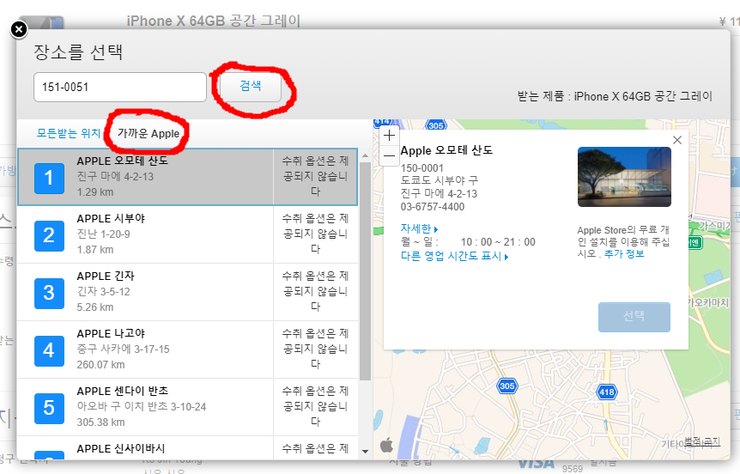Screen dimensions: 740x474
Task: Select store number 4 blue badge
Action: tap(49, 351)
